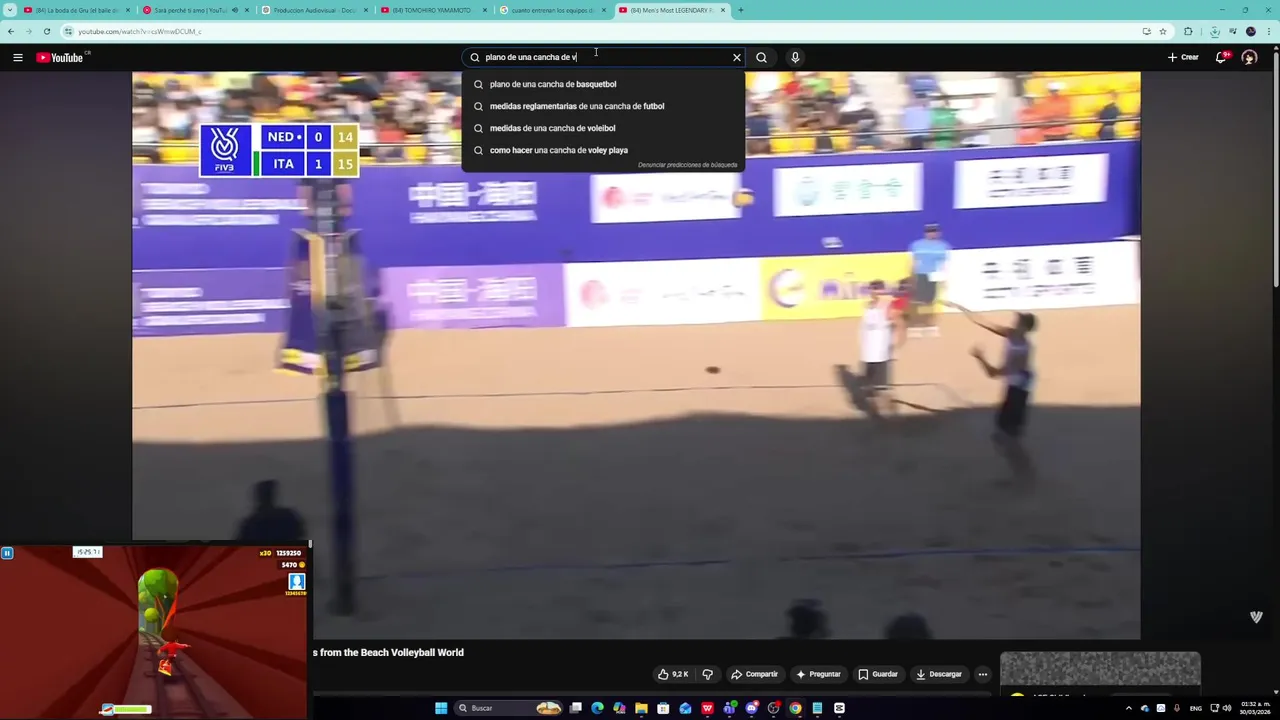Bookmark this page with the star
Viewport: 1280px width, 720px height.
pyautogui.click(x=1163, y=31)
